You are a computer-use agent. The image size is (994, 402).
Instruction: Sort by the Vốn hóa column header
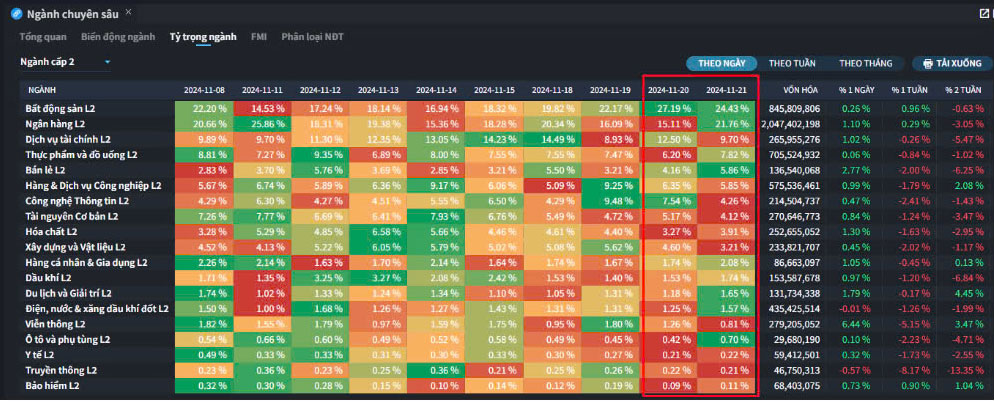point(802,90)
